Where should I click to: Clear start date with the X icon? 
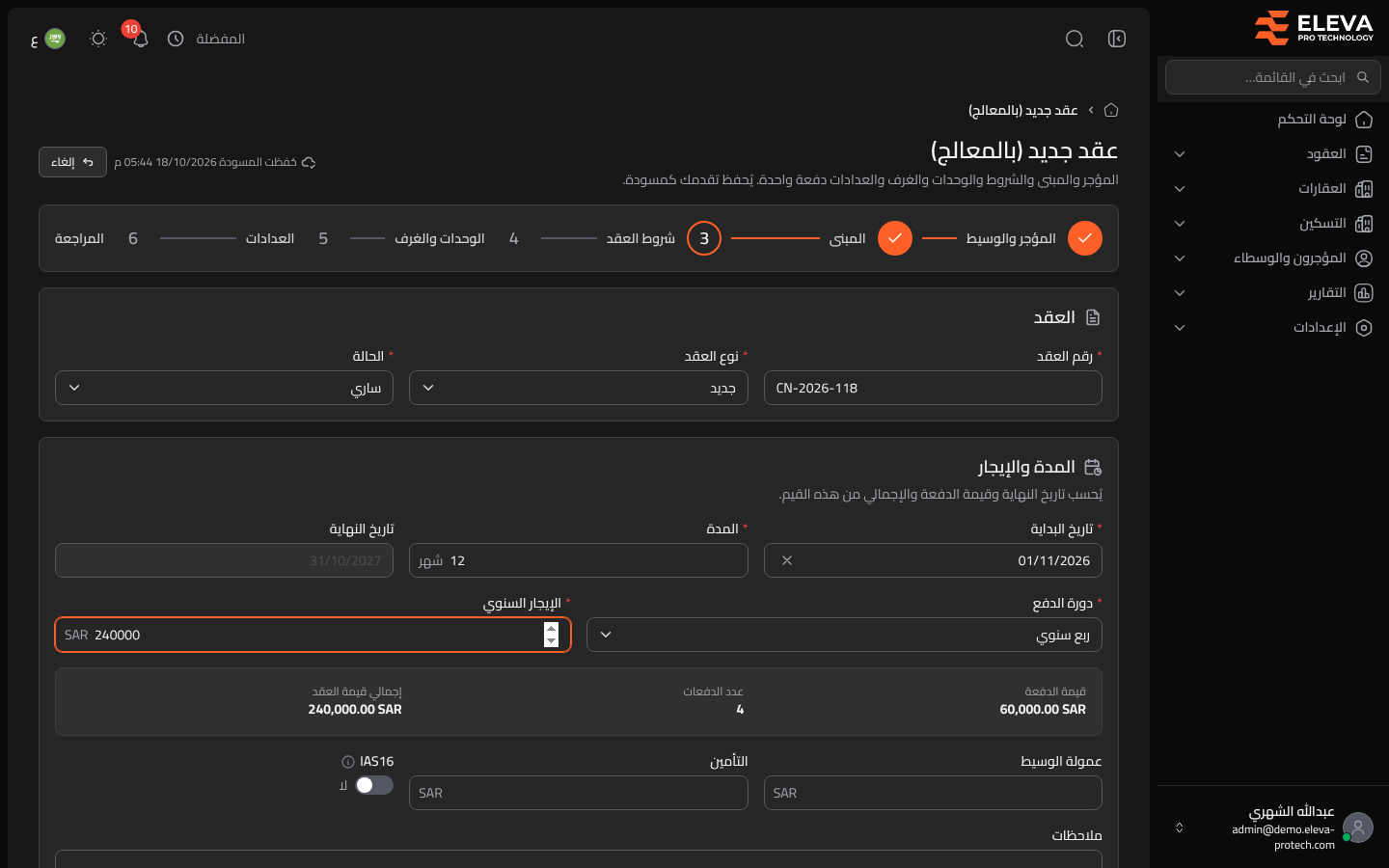point(787,560)
